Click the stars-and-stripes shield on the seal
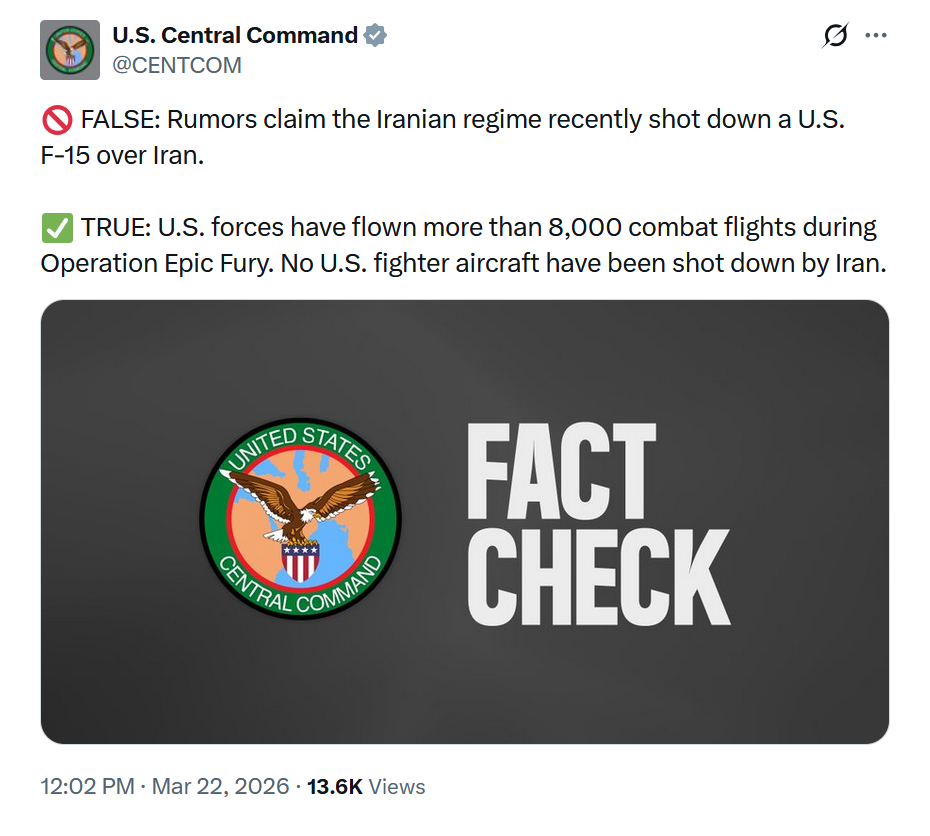 [300, 563]
